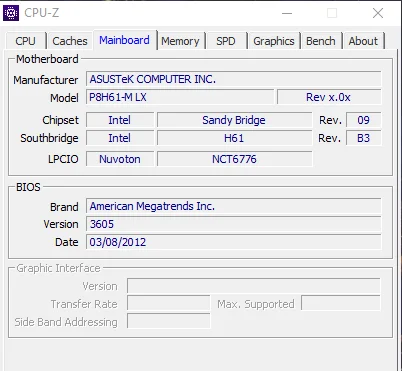Screen dimensions: 402x371
Task: Minimize the CPU-Z window
Action: 287,13
